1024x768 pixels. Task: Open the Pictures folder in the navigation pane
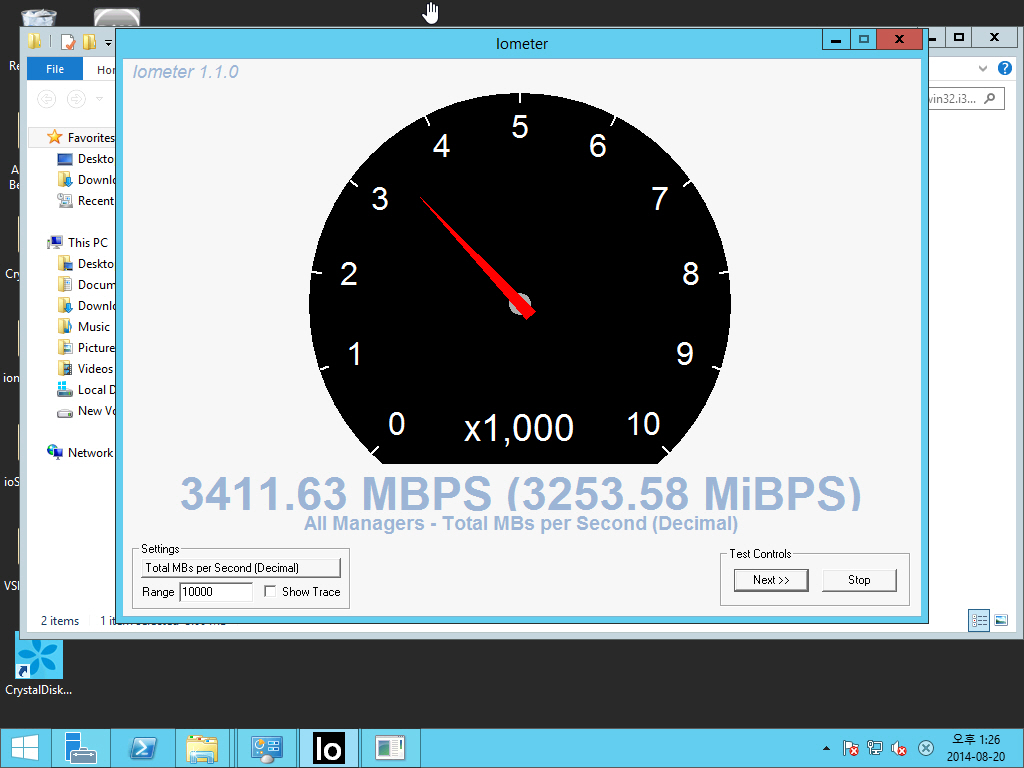point(86,347)
